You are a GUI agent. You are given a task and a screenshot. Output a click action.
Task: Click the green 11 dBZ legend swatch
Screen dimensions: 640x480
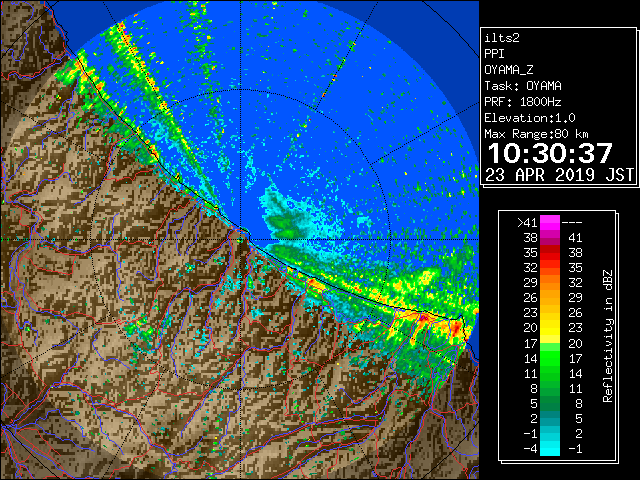click(550, 373)
